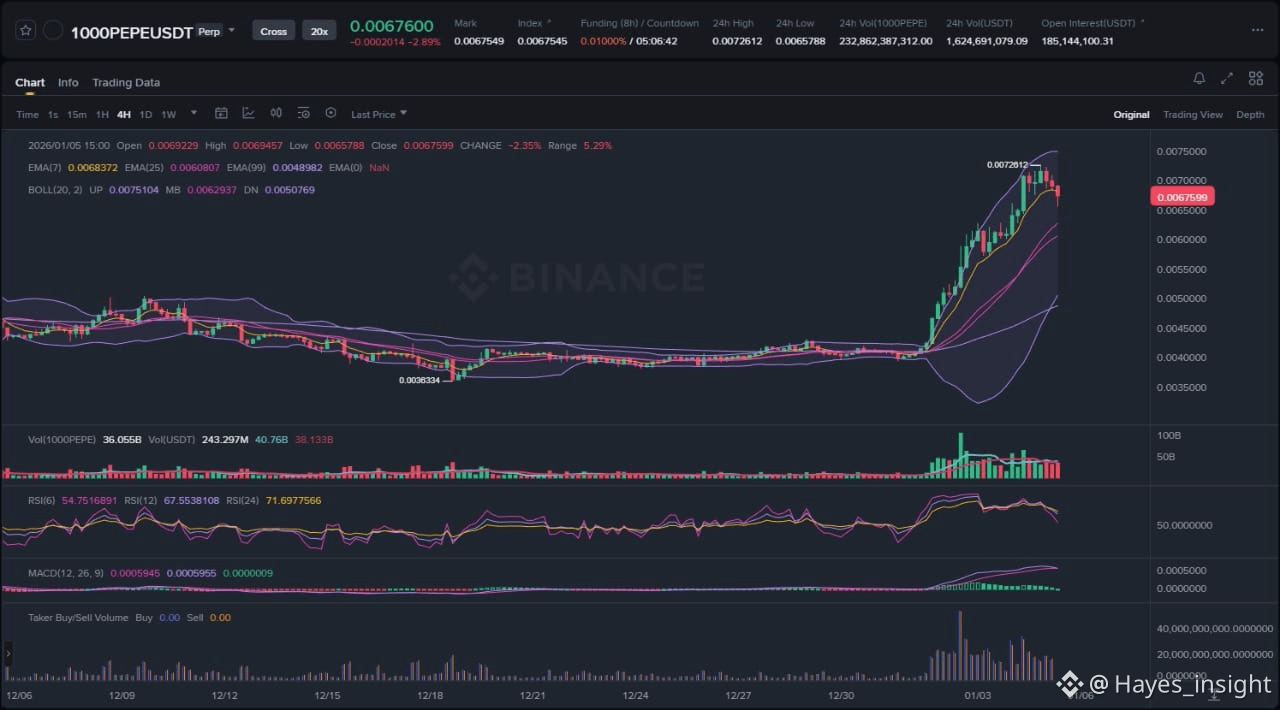Open the chart display settings icon
This screenshot has height=710, width=1280.
click(303, 114)
